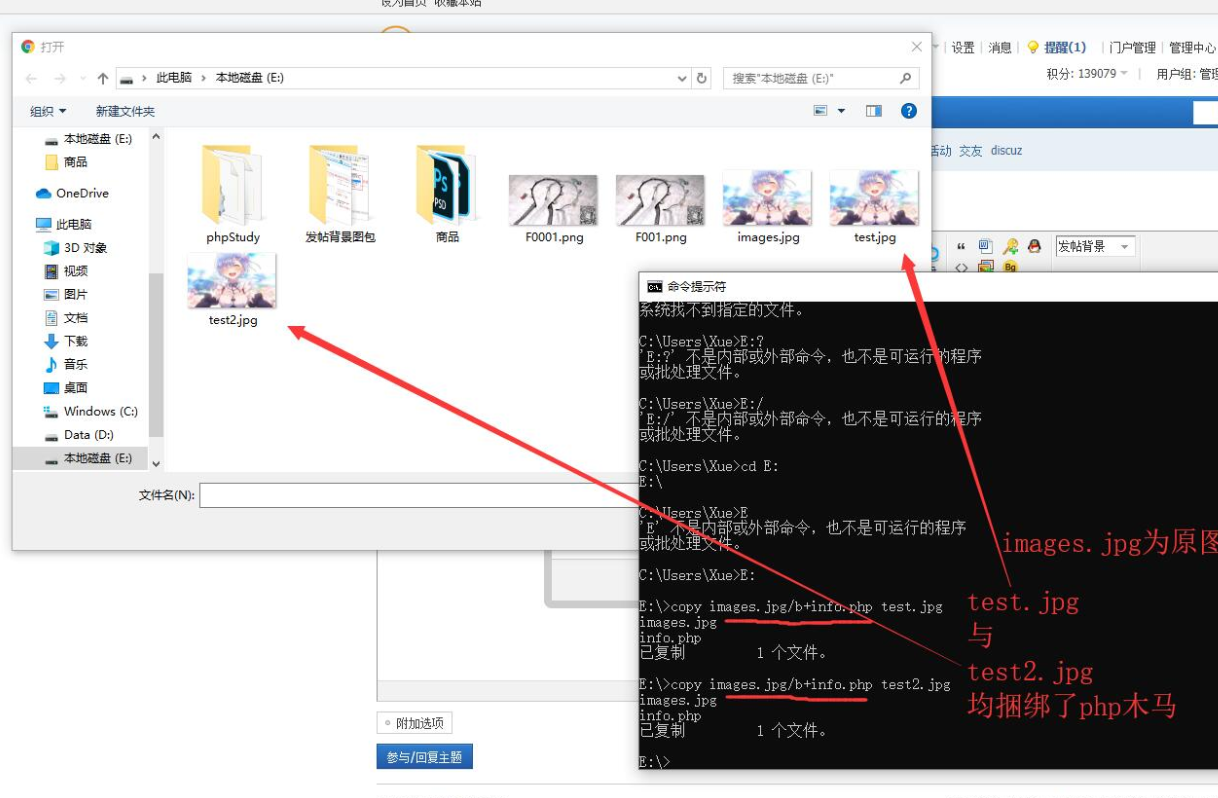Click sidebar scrollbar up arrow
This screenshot has width=1218, height=798.
[x=156, y=136]
